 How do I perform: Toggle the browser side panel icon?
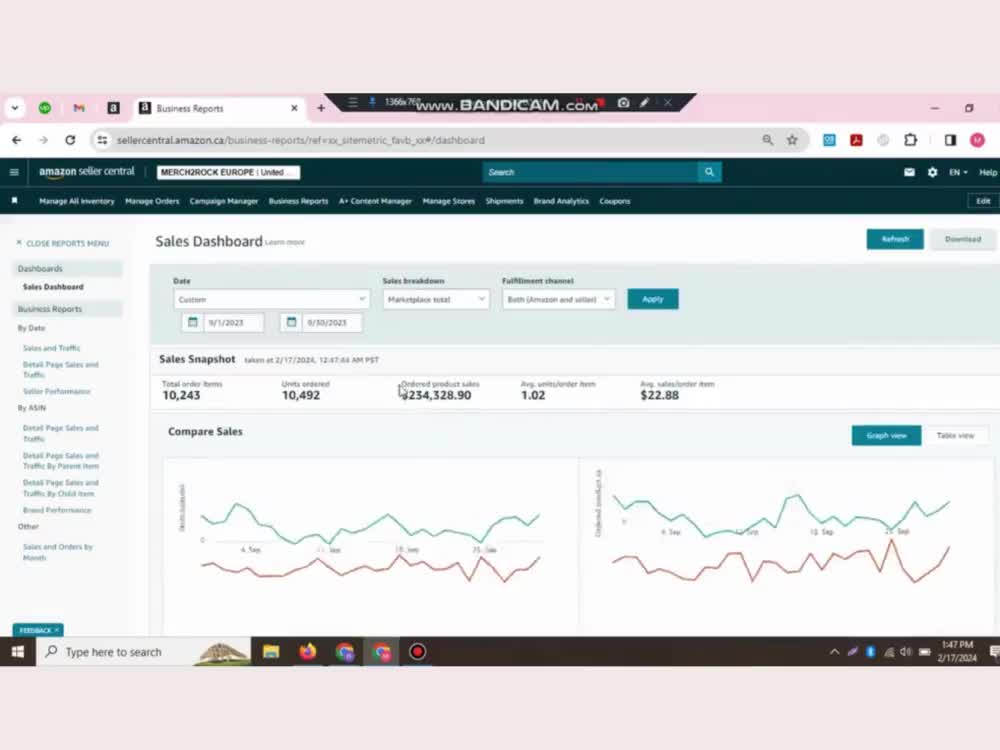point(950,140)
